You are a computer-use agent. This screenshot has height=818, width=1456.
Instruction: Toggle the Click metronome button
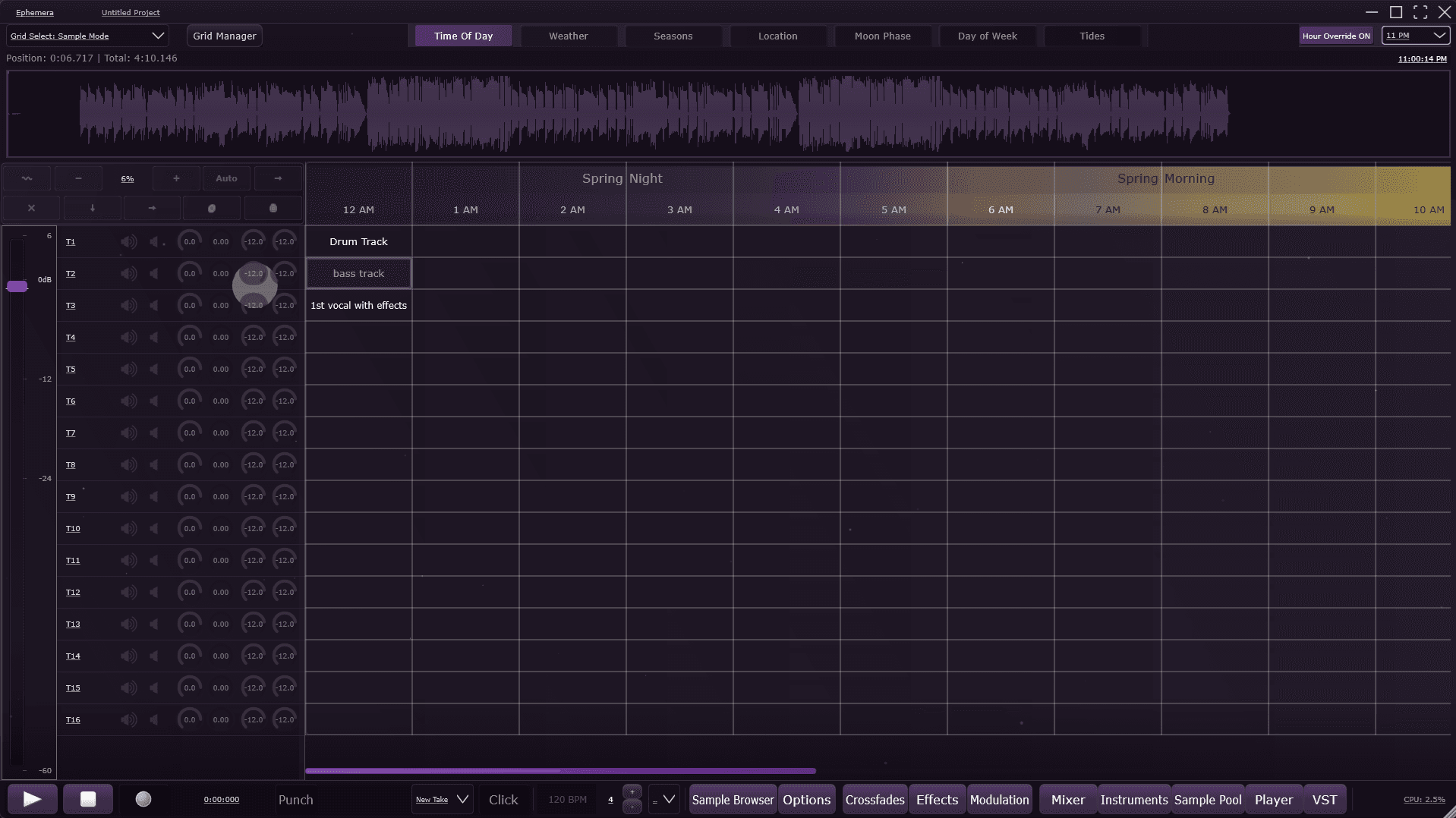(503, 800)
